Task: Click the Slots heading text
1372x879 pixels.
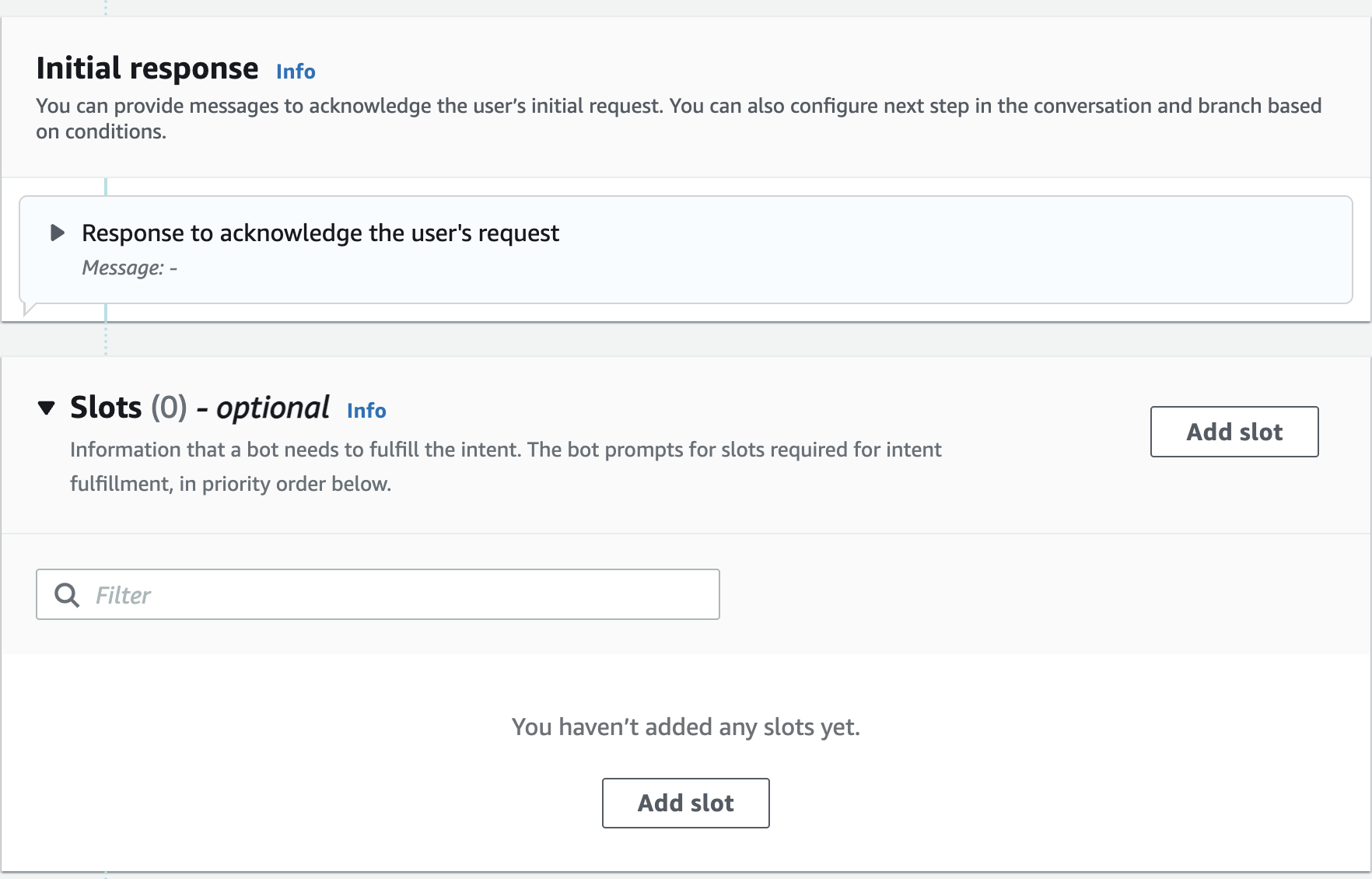Action: point(106,408)
